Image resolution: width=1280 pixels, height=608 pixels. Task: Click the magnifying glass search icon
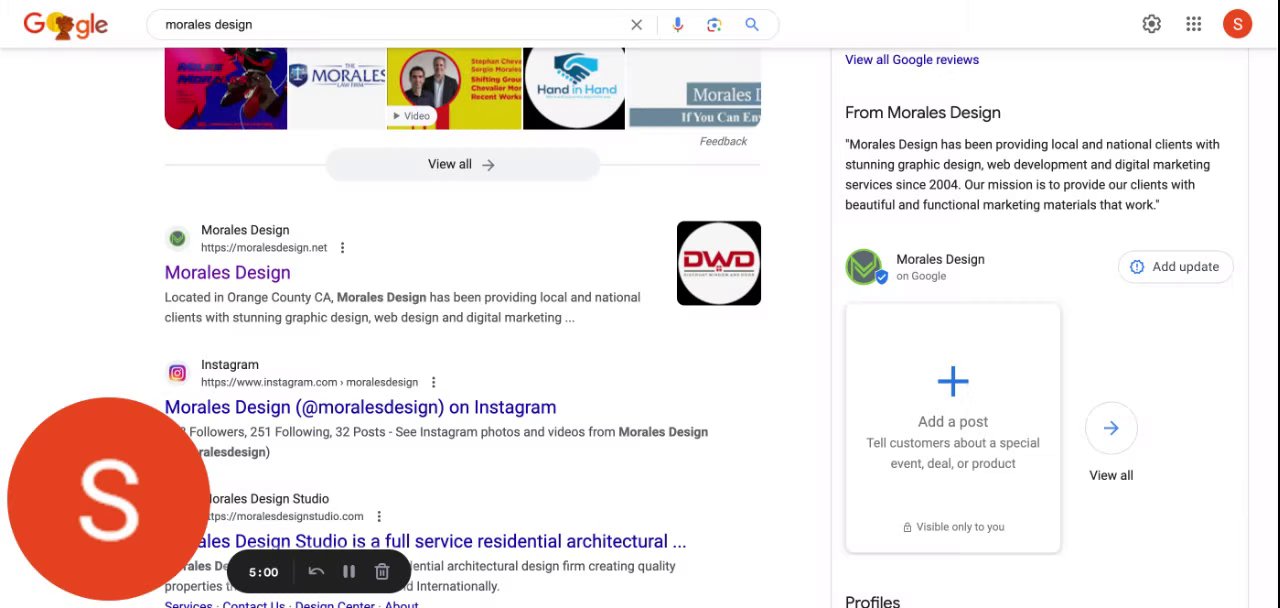pyautogui.click(x=752, y=25)
